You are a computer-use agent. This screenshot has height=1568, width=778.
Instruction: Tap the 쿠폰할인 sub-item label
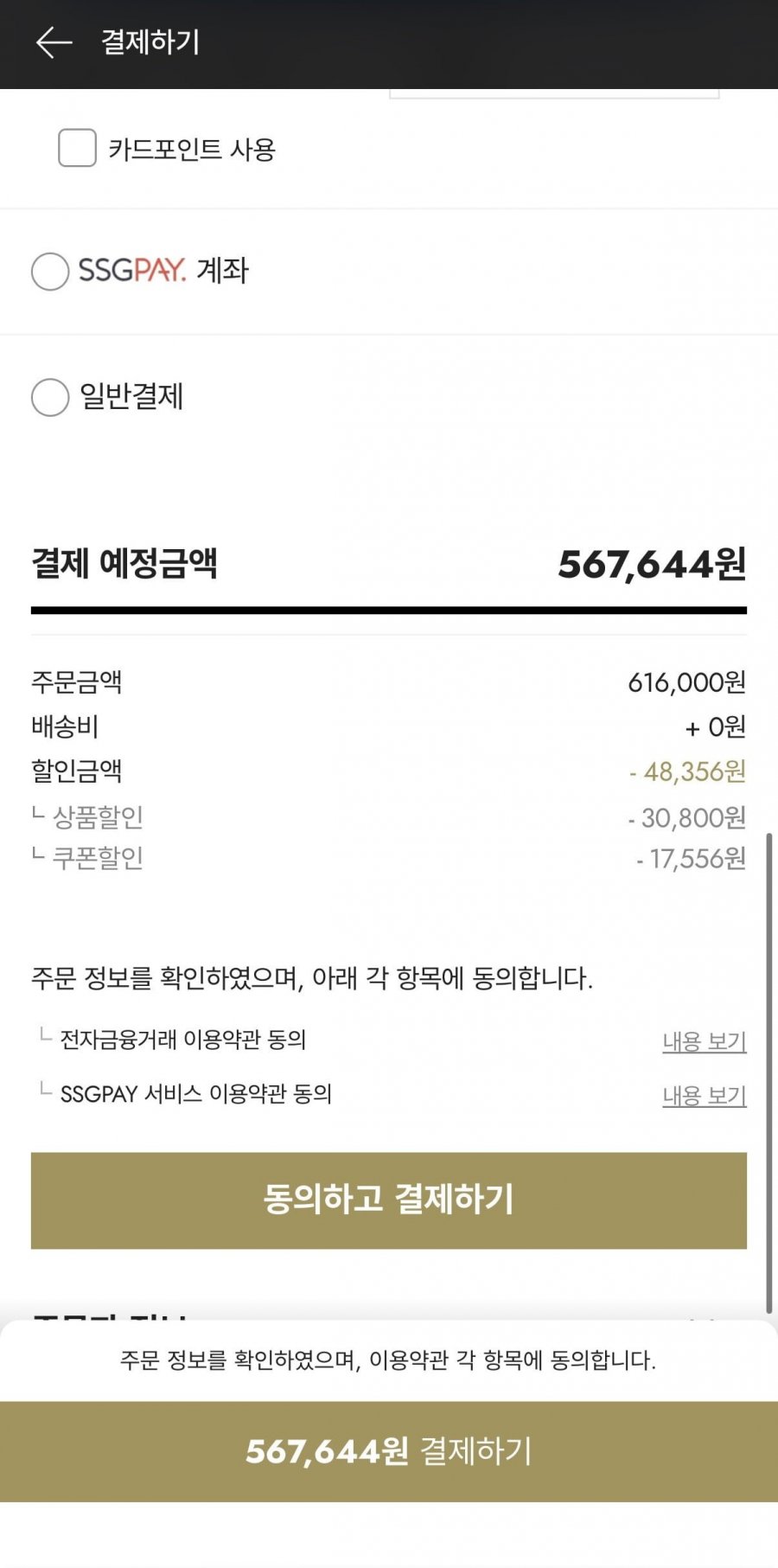click(x=98, y=858)
